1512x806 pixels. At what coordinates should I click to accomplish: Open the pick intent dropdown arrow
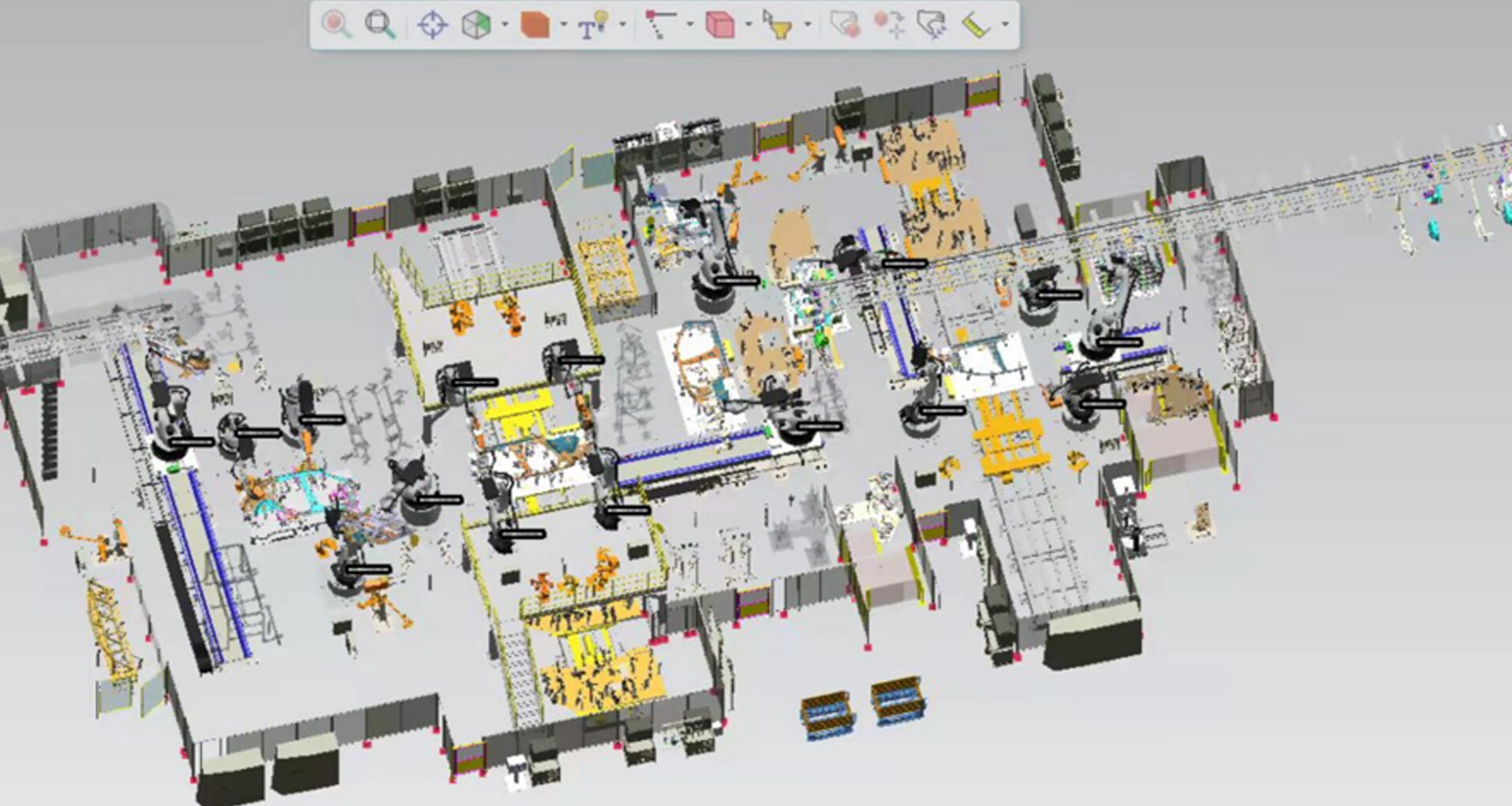689,24
